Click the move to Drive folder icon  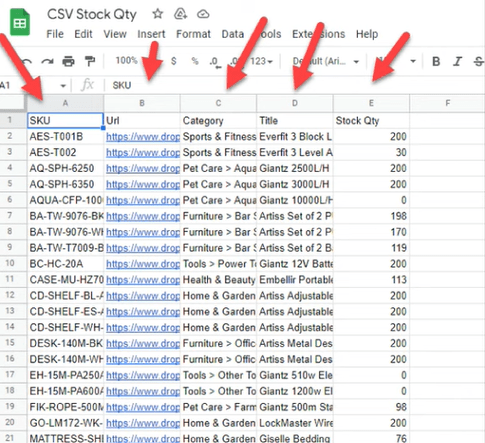(x=180, y=14)
